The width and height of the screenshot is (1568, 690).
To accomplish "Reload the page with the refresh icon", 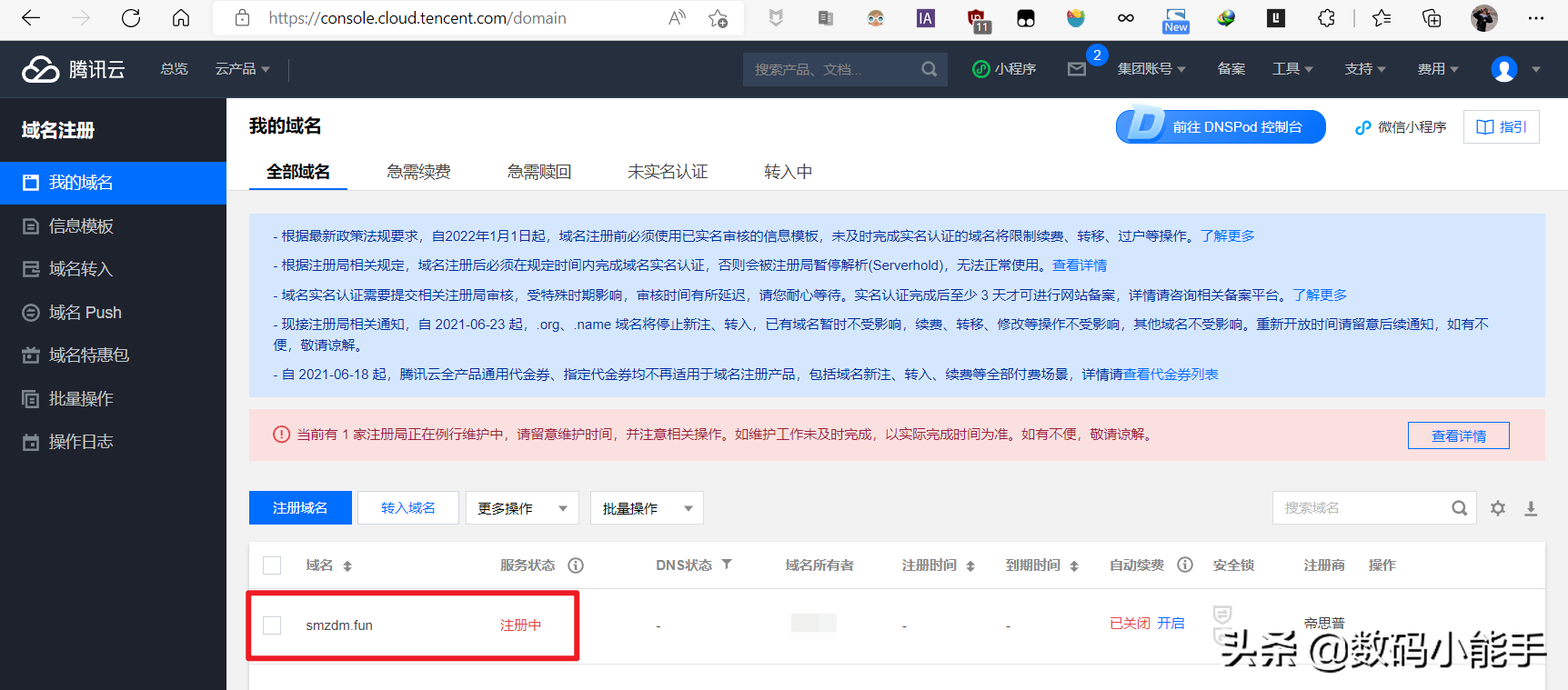I will [131, 18].
